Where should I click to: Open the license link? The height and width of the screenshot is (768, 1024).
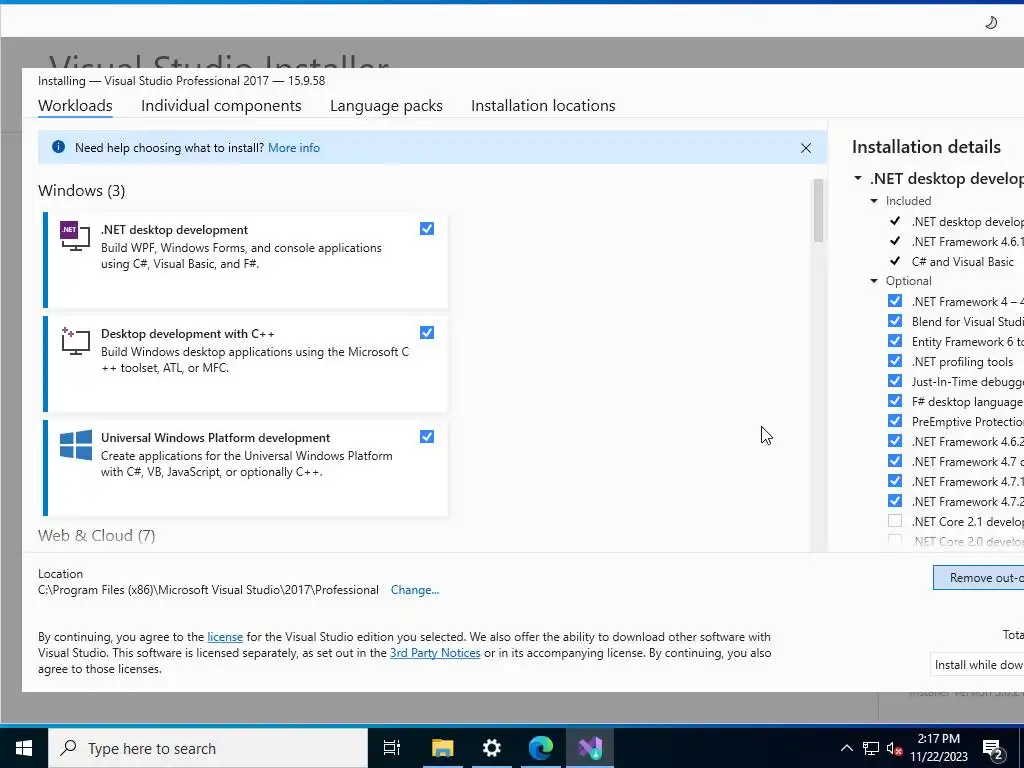(x=225, y=637)
